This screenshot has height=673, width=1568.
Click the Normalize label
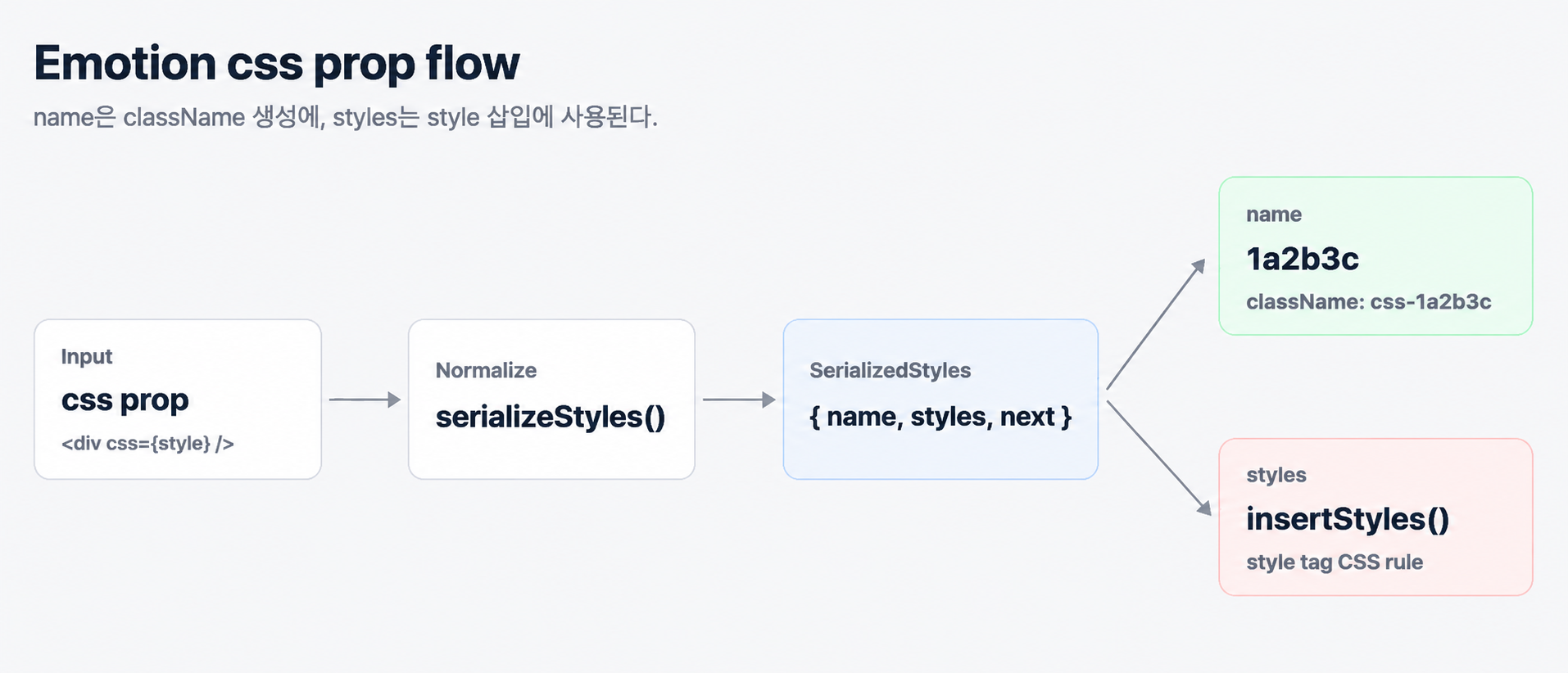pos(486,370)
